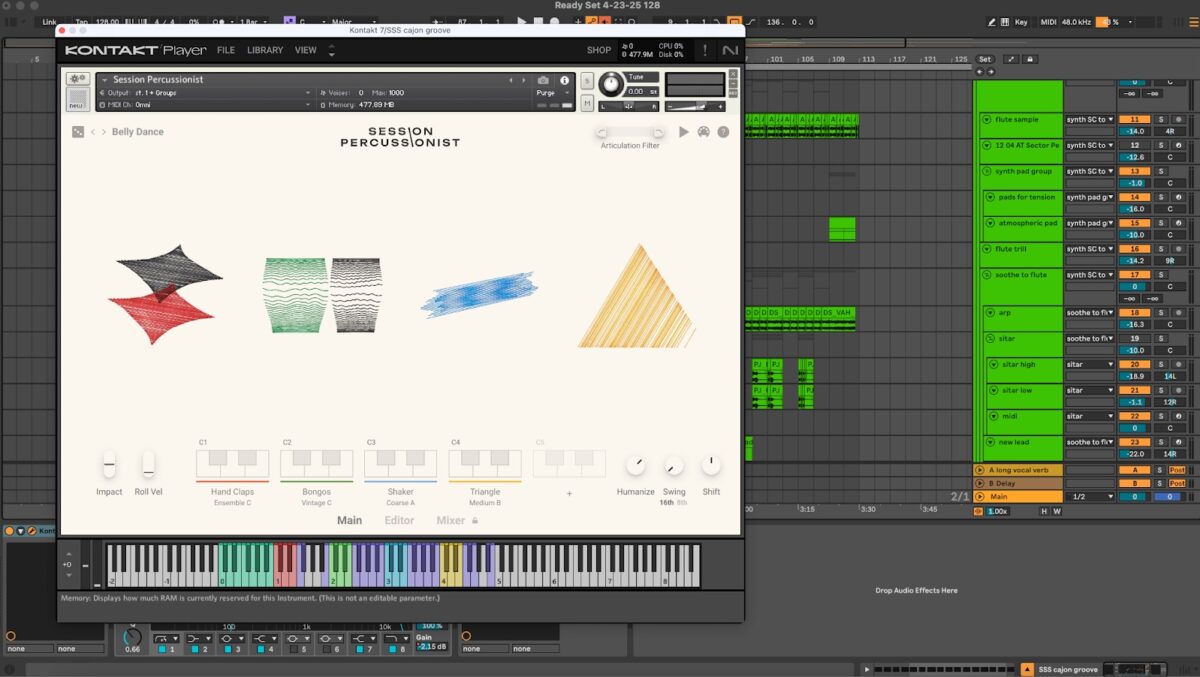Go to the next instrument arrow
This screenshot has height=677, width=1200.
[523, 80]
